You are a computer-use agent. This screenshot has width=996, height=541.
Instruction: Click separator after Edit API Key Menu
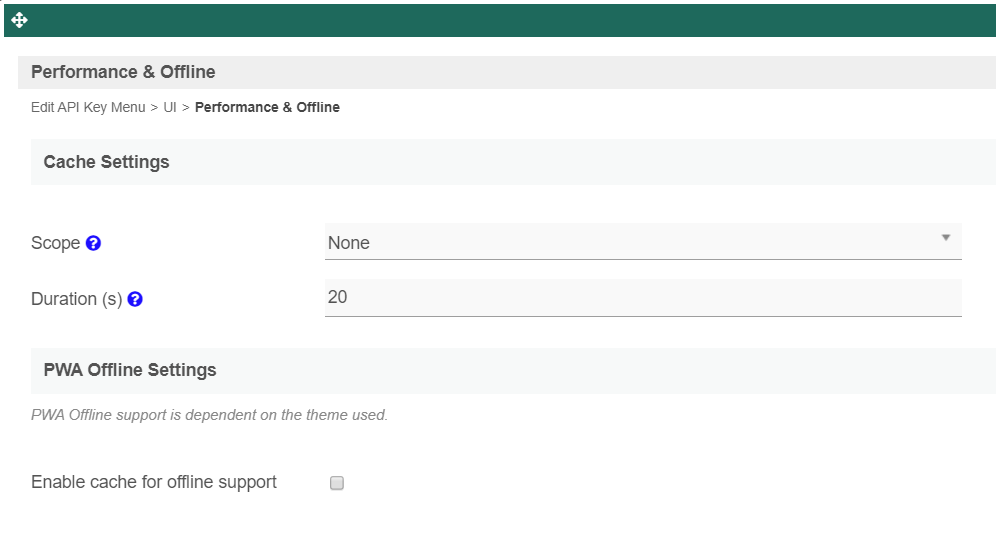click(154, 108)
